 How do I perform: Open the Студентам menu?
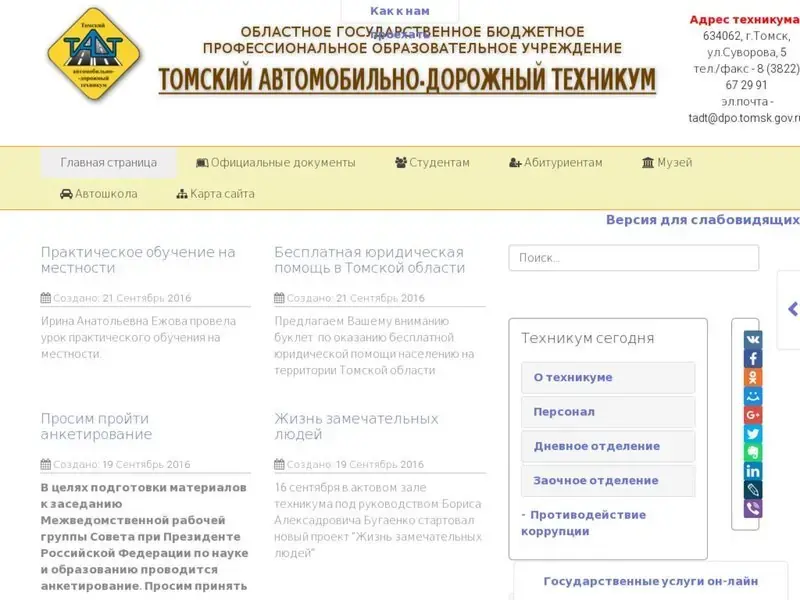(x=432, y=163)
